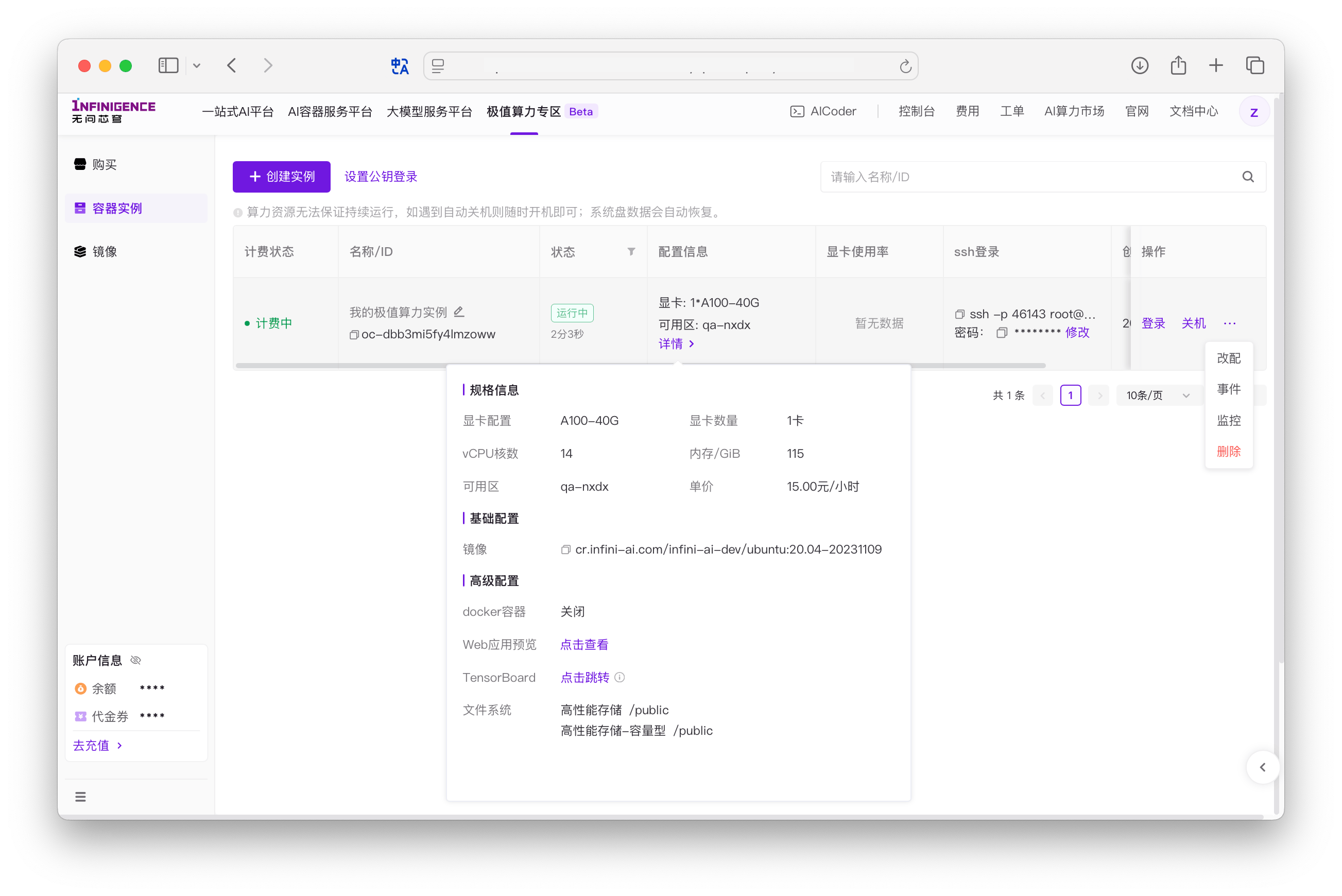
Task: Open the page translation icon
Action: [400, 66]
